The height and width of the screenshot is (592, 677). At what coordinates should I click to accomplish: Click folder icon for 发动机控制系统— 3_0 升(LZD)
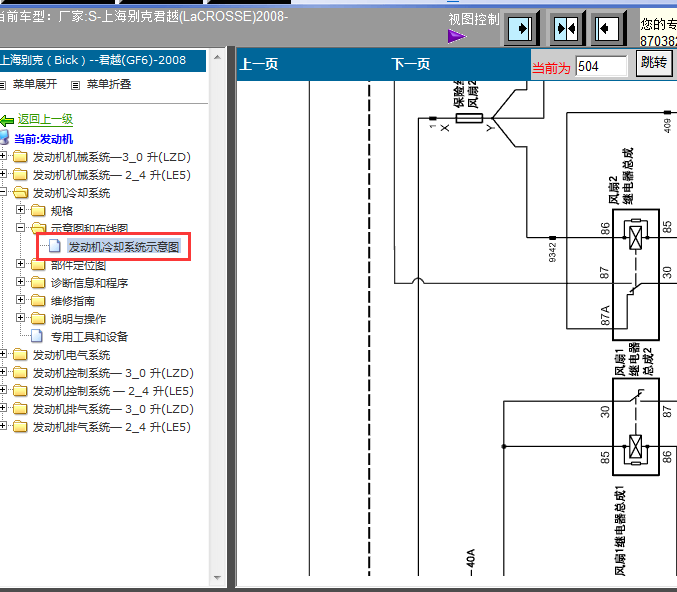coord(20,373)
